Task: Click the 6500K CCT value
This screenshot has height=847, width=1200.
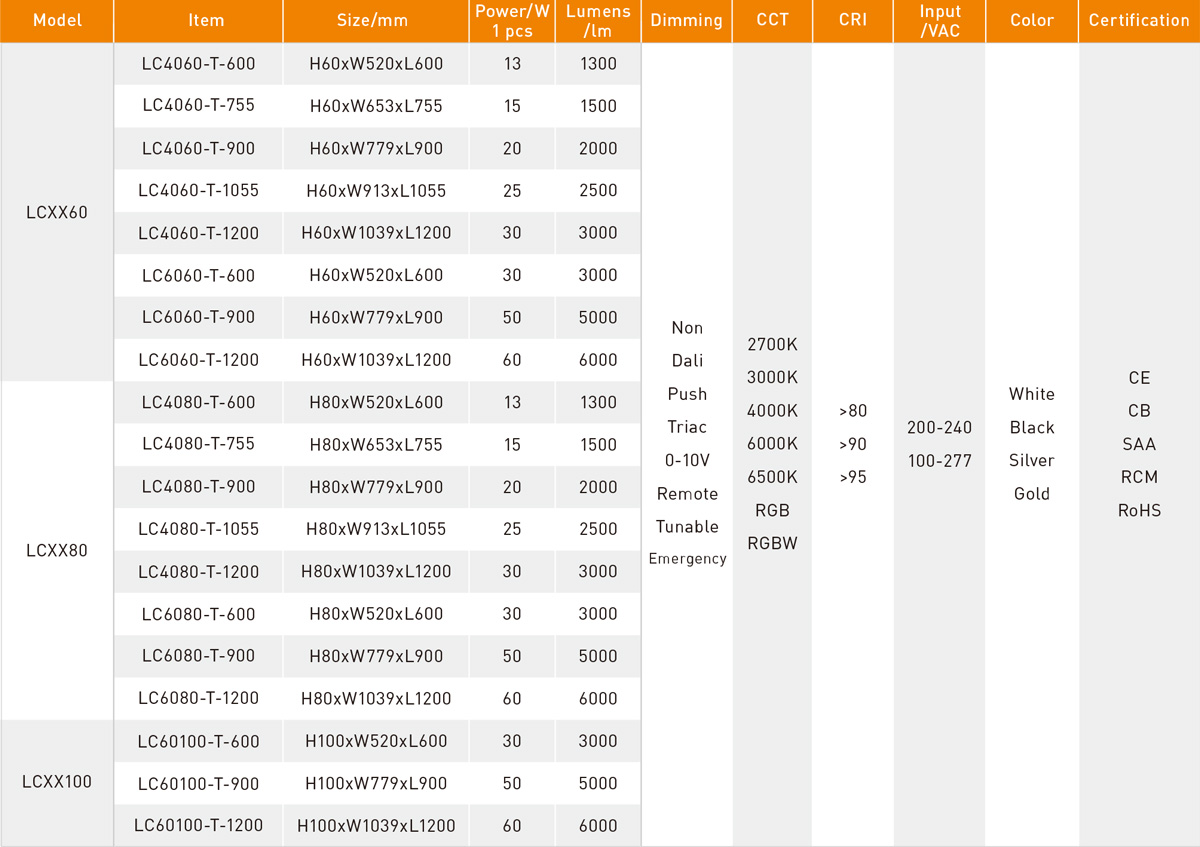Action: pos(772,477)
